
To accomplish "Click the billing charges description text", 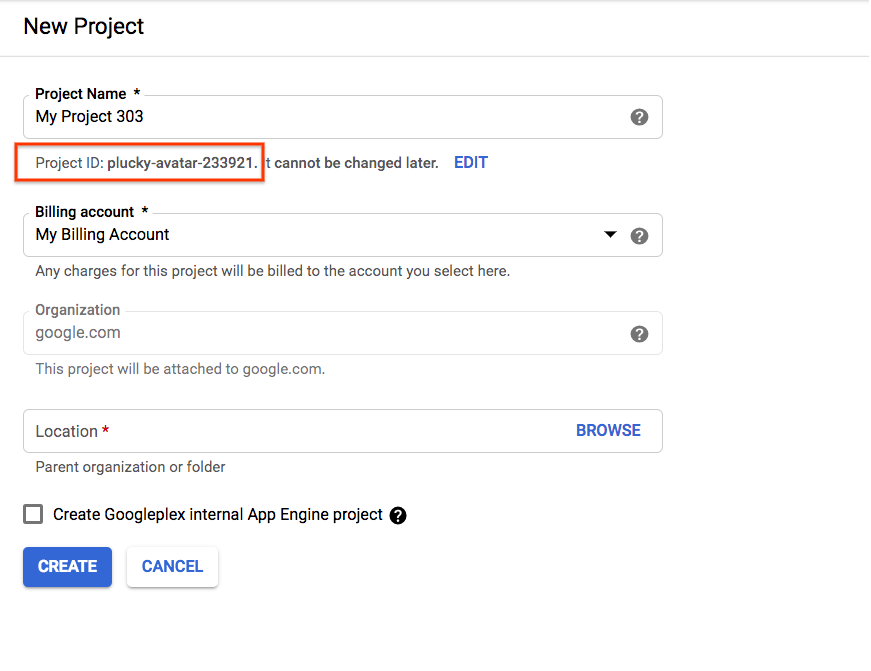I will click(x=272, y=271).
